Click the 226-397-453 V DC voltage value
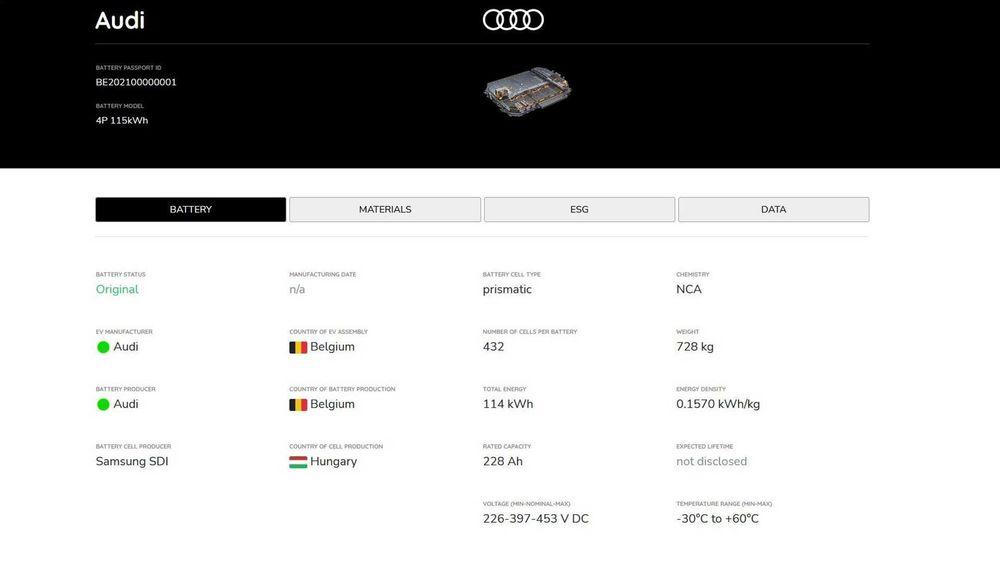This screenshot has height=563, width=1000. [x=535, y=519]
